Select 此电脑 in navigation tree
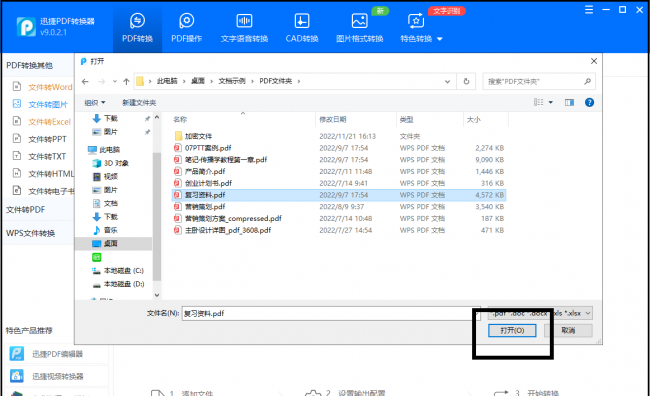This screenshot has height=396, width=650. 104,150
